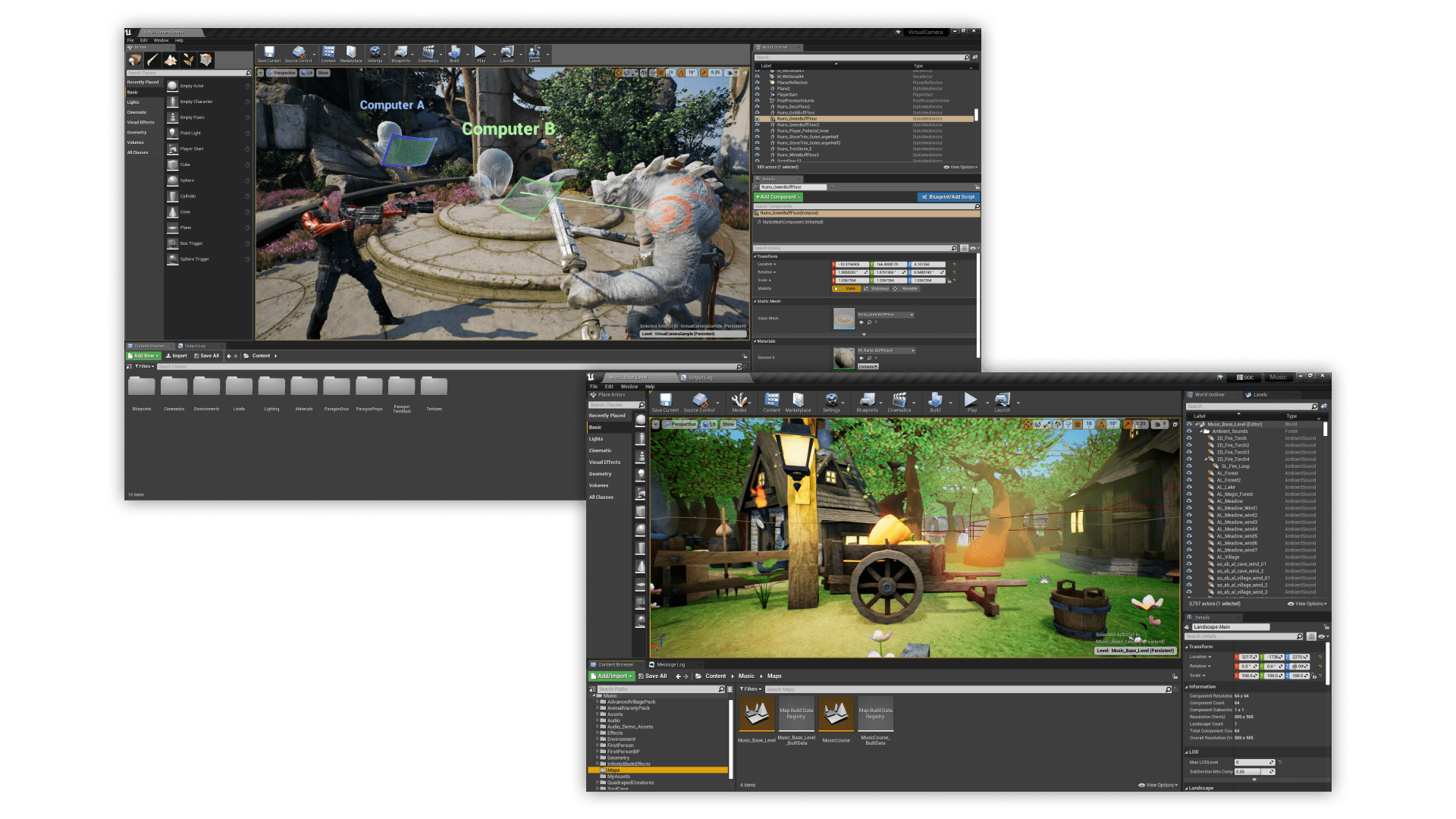Click Cinematics in the VirtualCamera window toolbar

[x=428, y=54]
